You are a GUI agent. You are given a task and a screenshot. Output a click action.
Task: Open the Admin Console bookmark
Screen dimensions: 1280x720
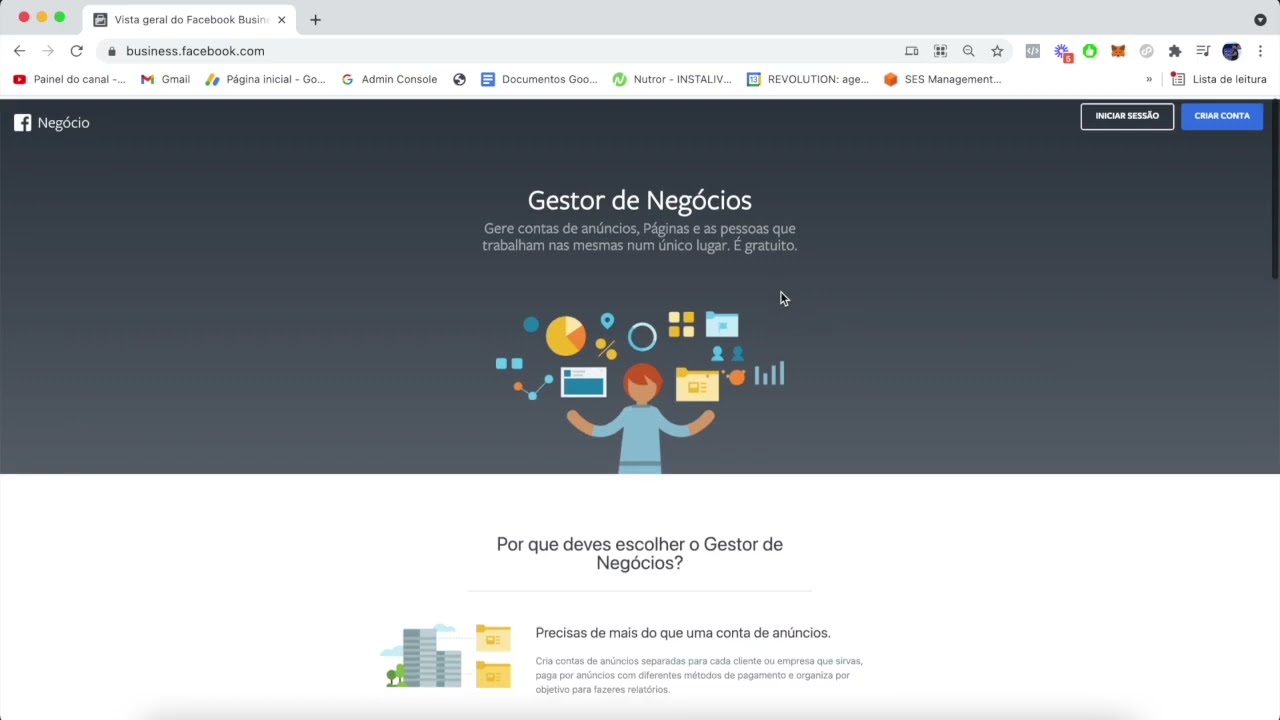point(389,79)
